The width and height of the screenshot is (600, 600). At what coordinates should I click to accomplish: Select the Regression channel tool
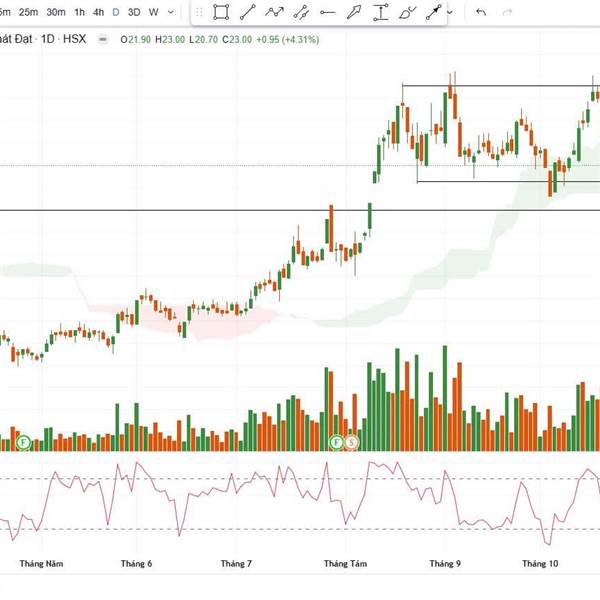pos(301,12)
